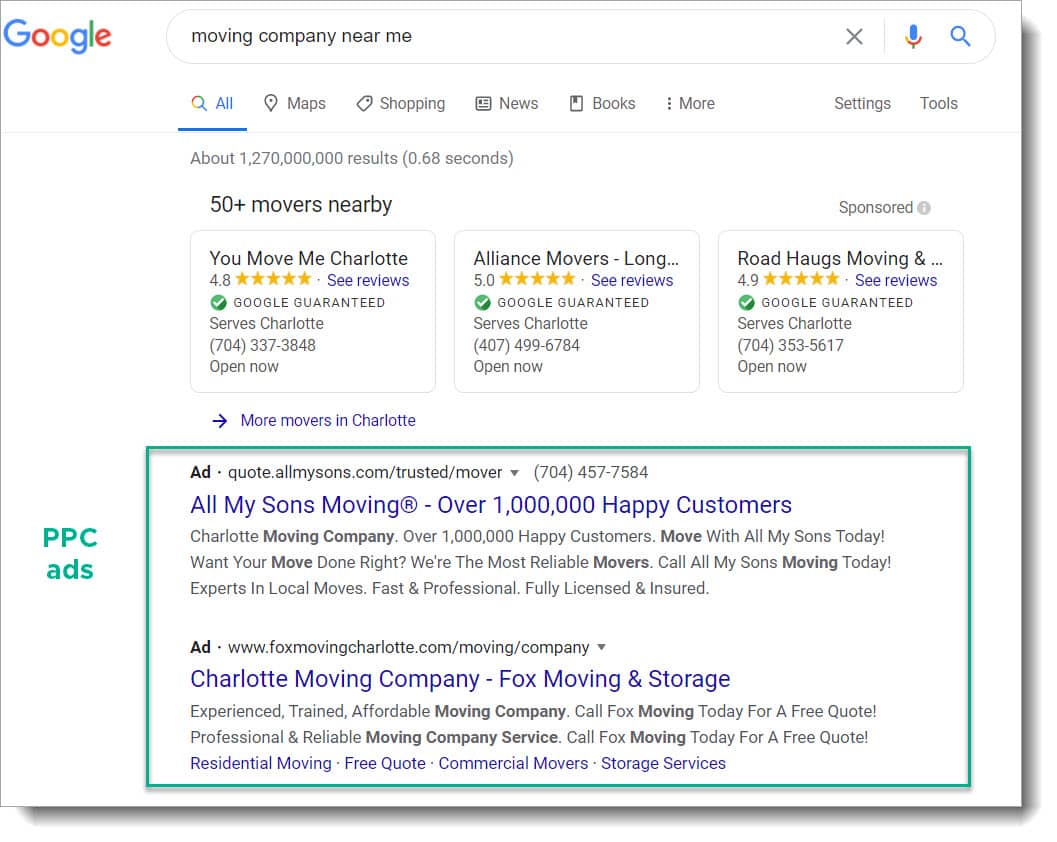Screen dimensions: 1057x842
Task: Click the Sponsored info icon
Action: pyautogui.click(x=924, y=208)
